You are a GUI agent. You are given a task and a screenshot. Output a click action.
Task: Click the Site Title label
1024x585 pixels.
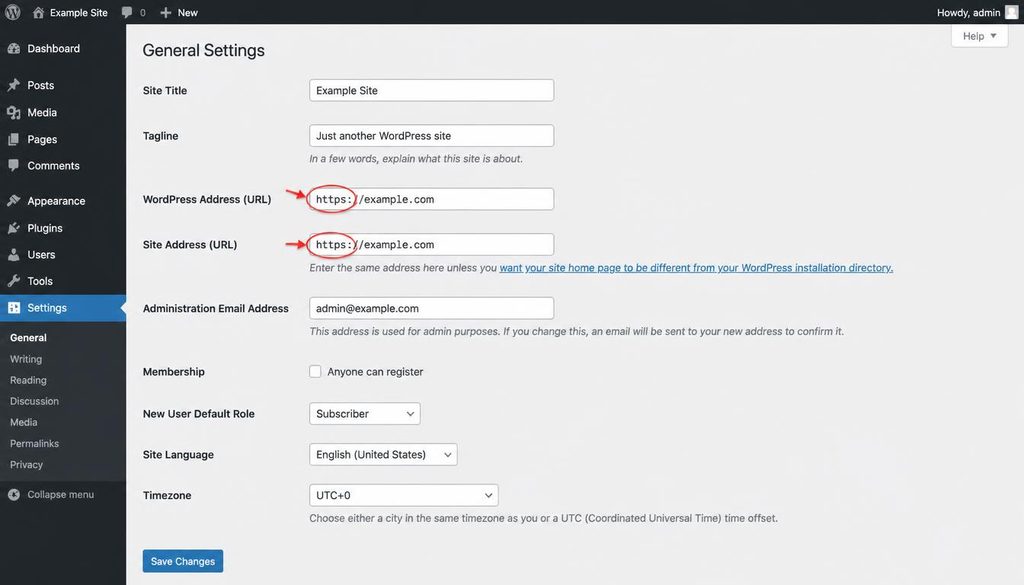pos(165,90)
